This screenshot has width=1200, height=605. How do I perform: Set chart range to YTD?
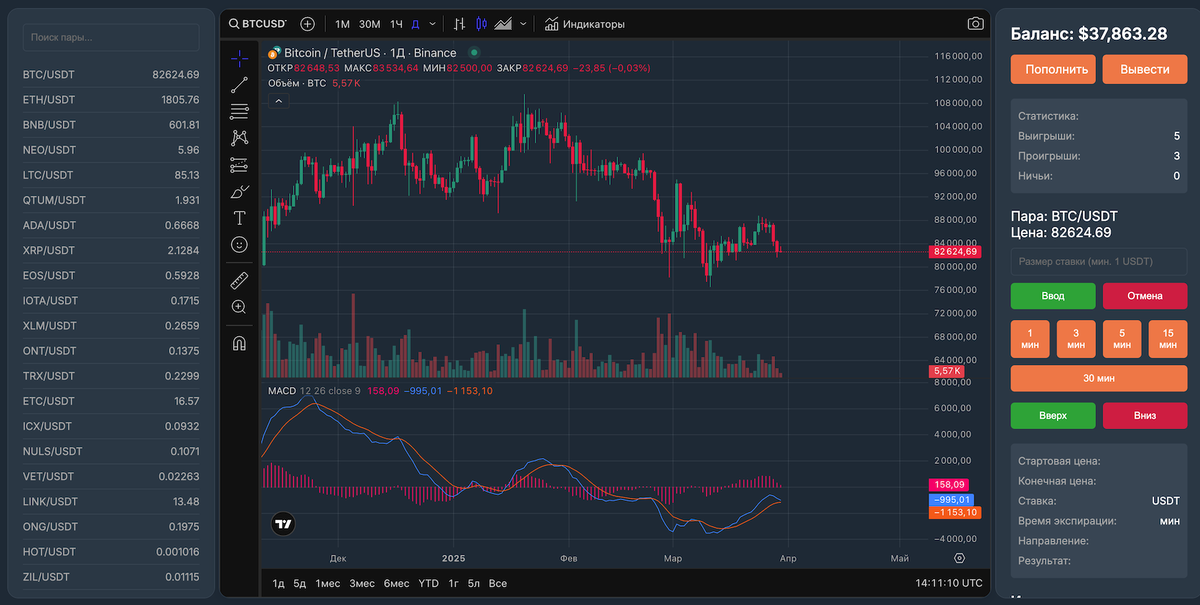428,583
